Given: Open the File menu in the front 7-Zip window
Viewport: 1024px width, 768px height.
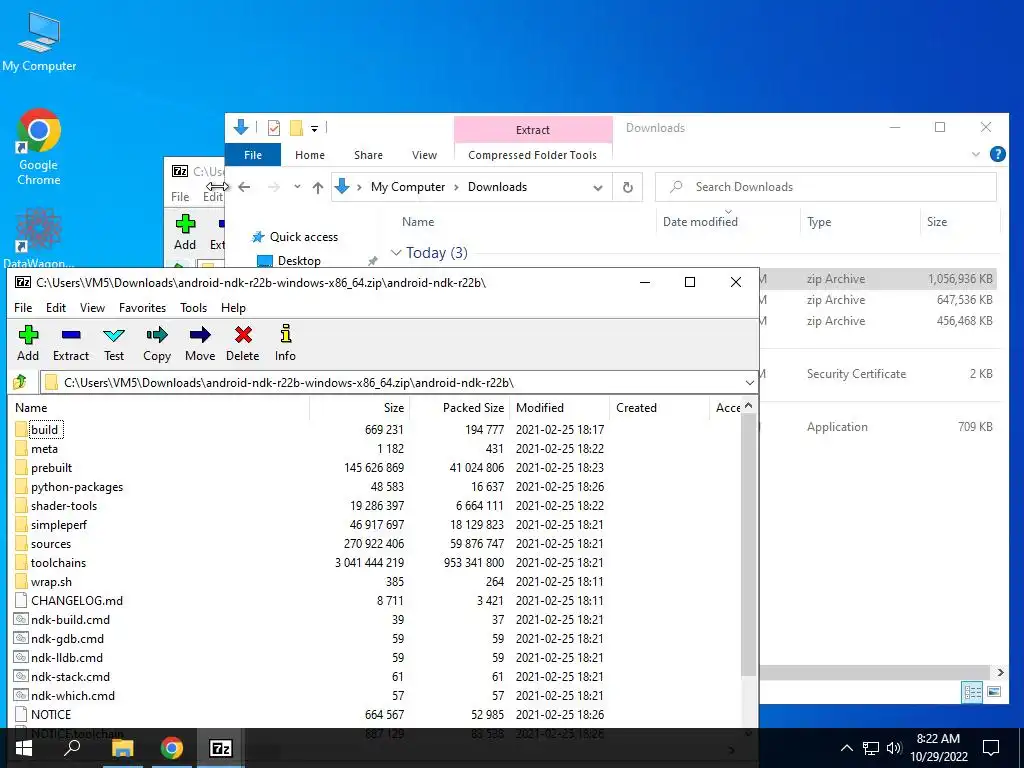Looking at the screenshot, I should (x=23, y=308).
